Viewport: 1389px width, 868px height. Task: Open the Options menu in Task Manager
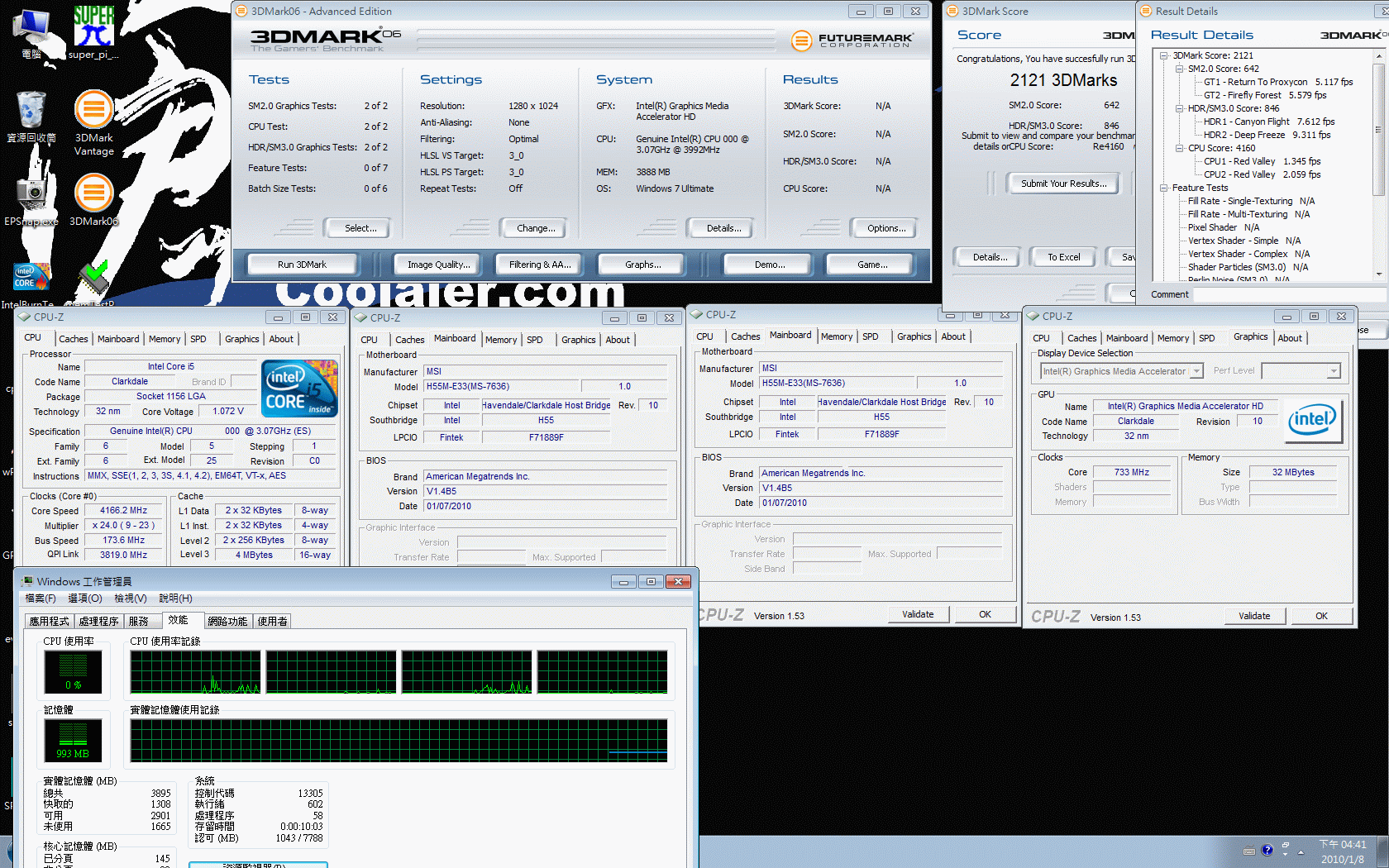[84, 598]
